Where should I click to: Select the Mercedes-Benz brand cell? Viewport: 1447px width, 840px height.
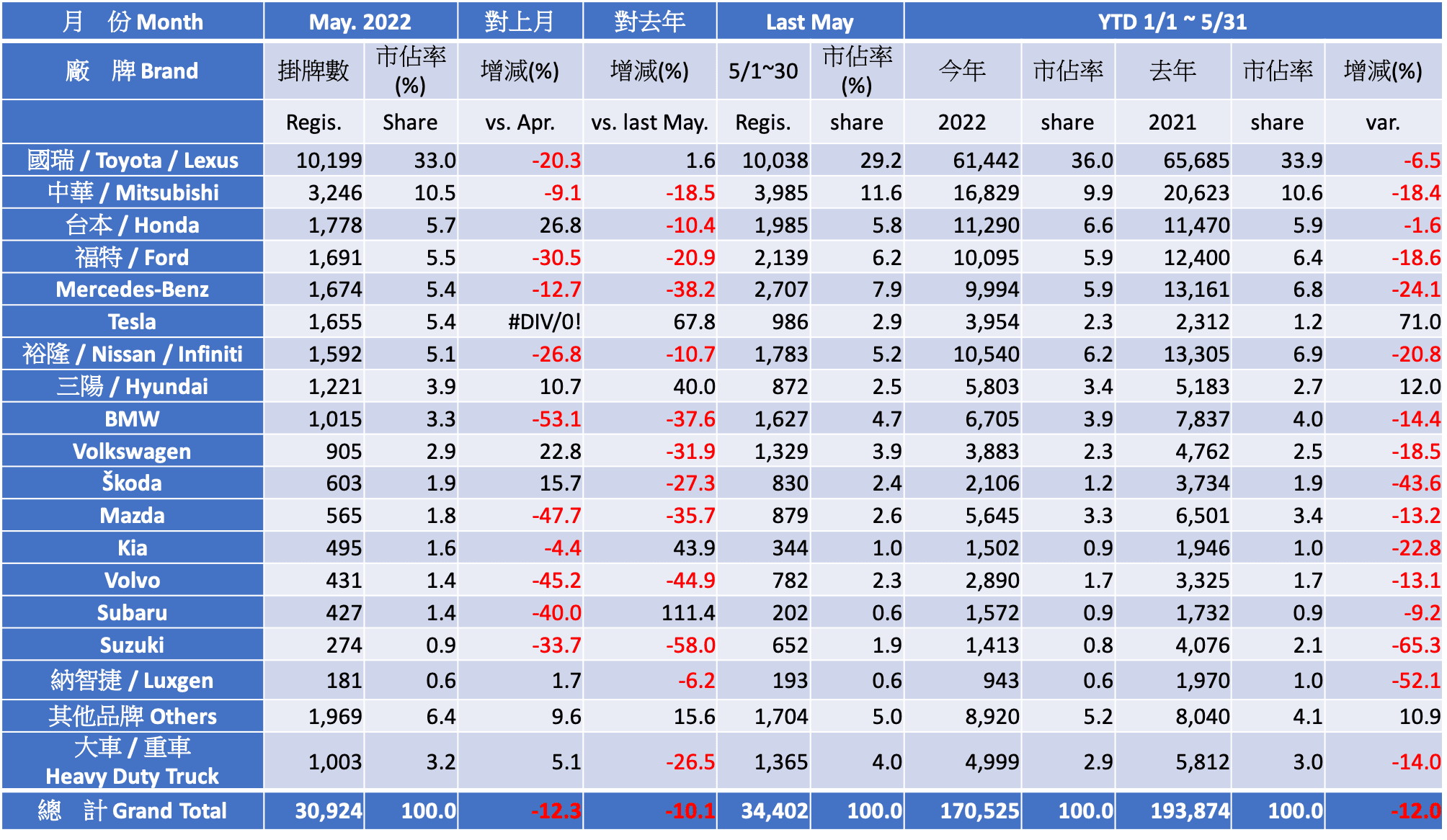tap(133, 289)
